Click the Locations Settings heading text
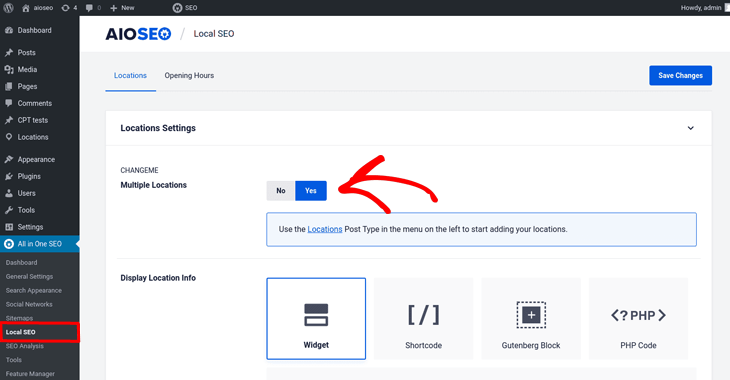The image size is (730, 380). (x=158, y=128)
